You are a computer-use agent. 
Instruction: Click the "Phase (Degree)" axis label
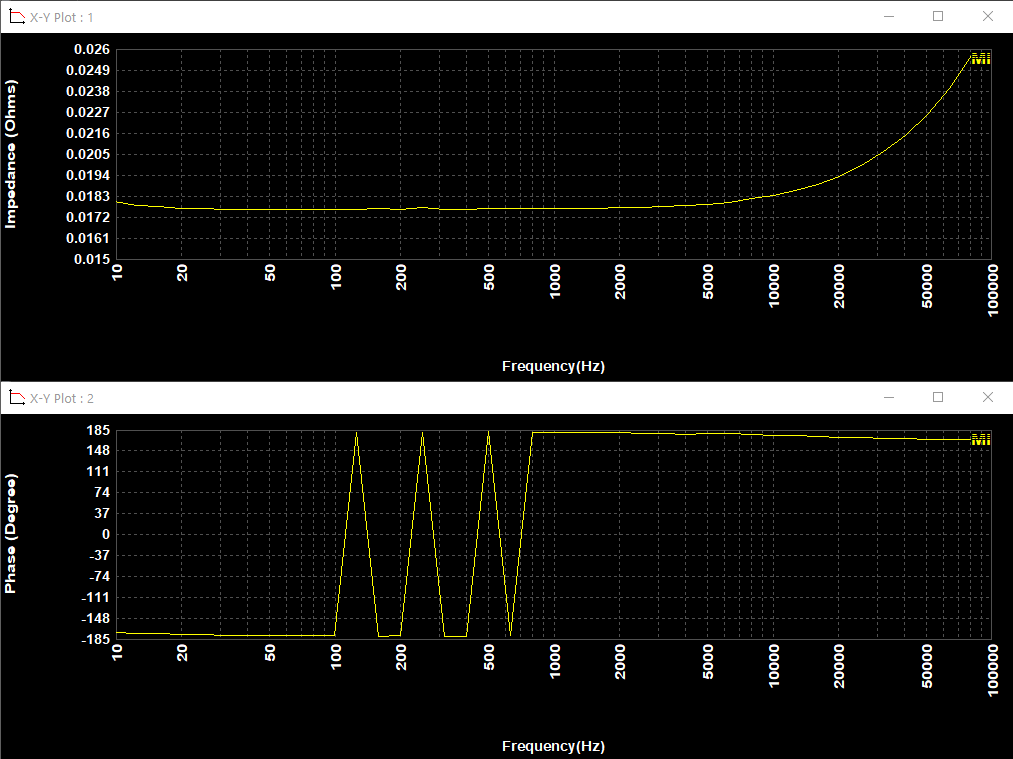tap(10, 534)
